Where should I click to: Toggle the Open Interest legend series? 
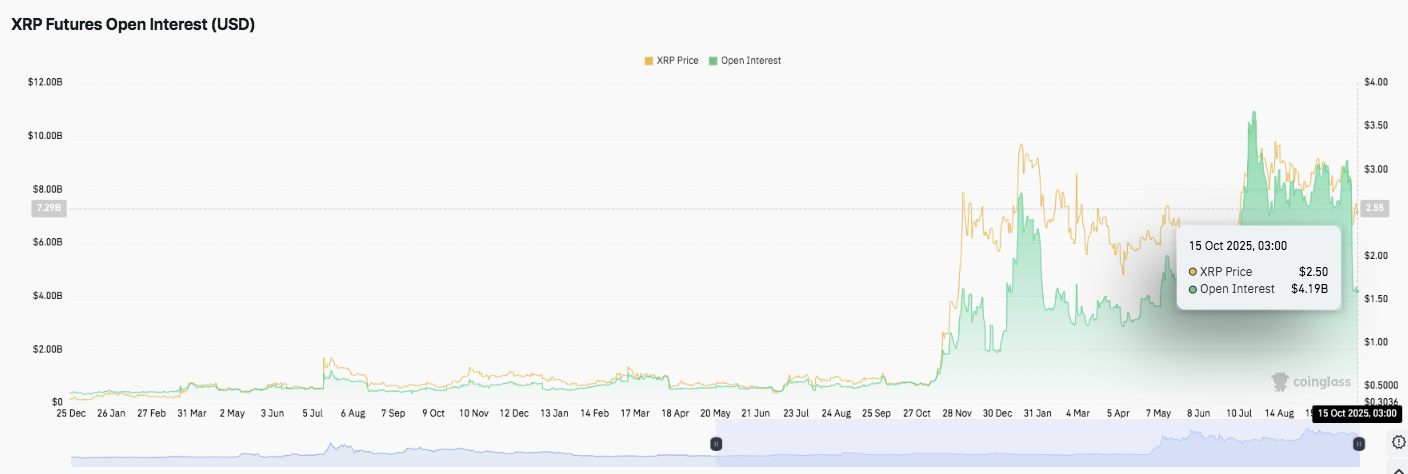point(745,61)
